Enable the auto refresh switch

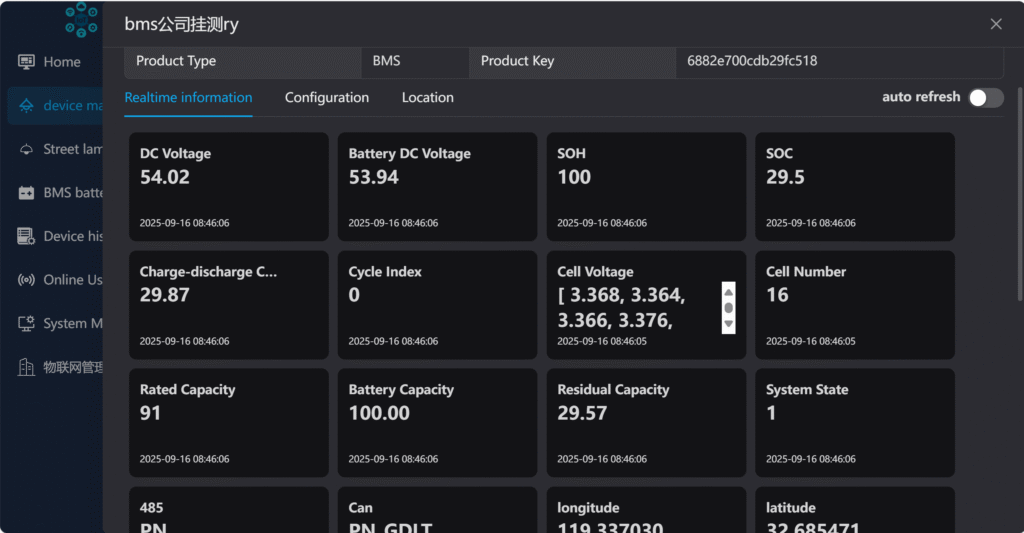(985, 97)
